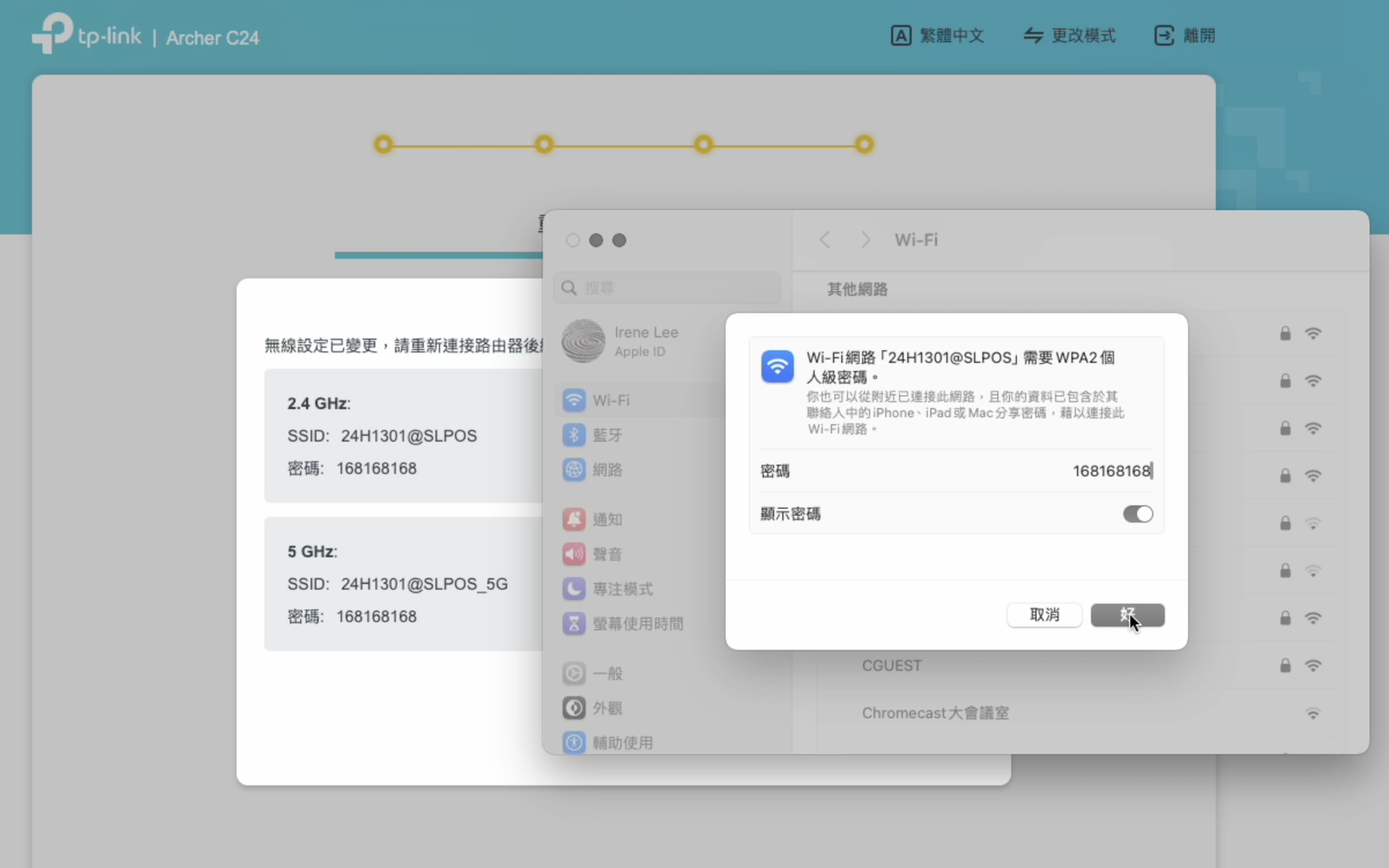Click the 更改模式 swap-arrows icon
Viewport: 1389px width, 868px height.
(x=1033, y=36)
